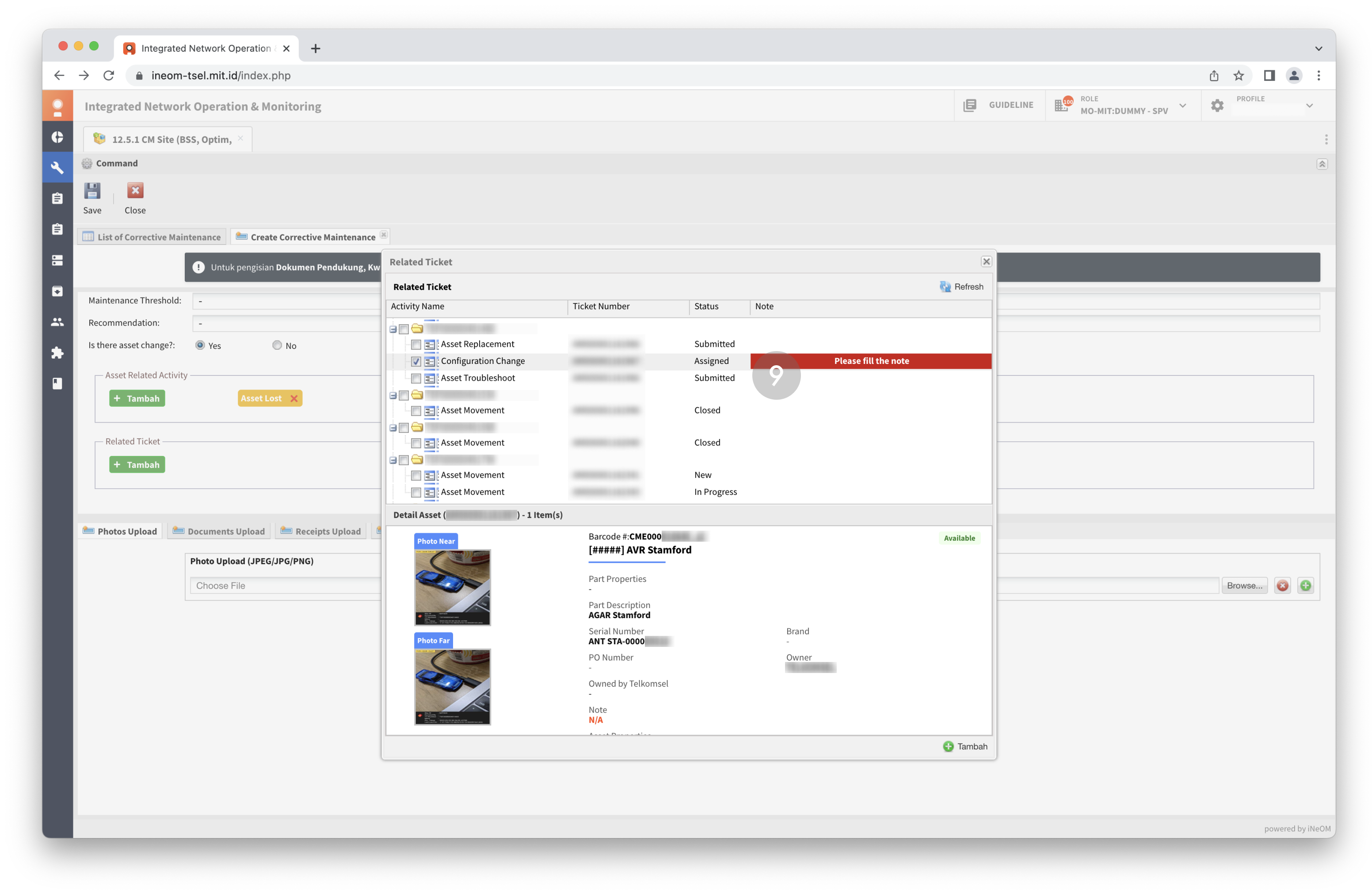Click the Browse... file button

pos(1245,585)
